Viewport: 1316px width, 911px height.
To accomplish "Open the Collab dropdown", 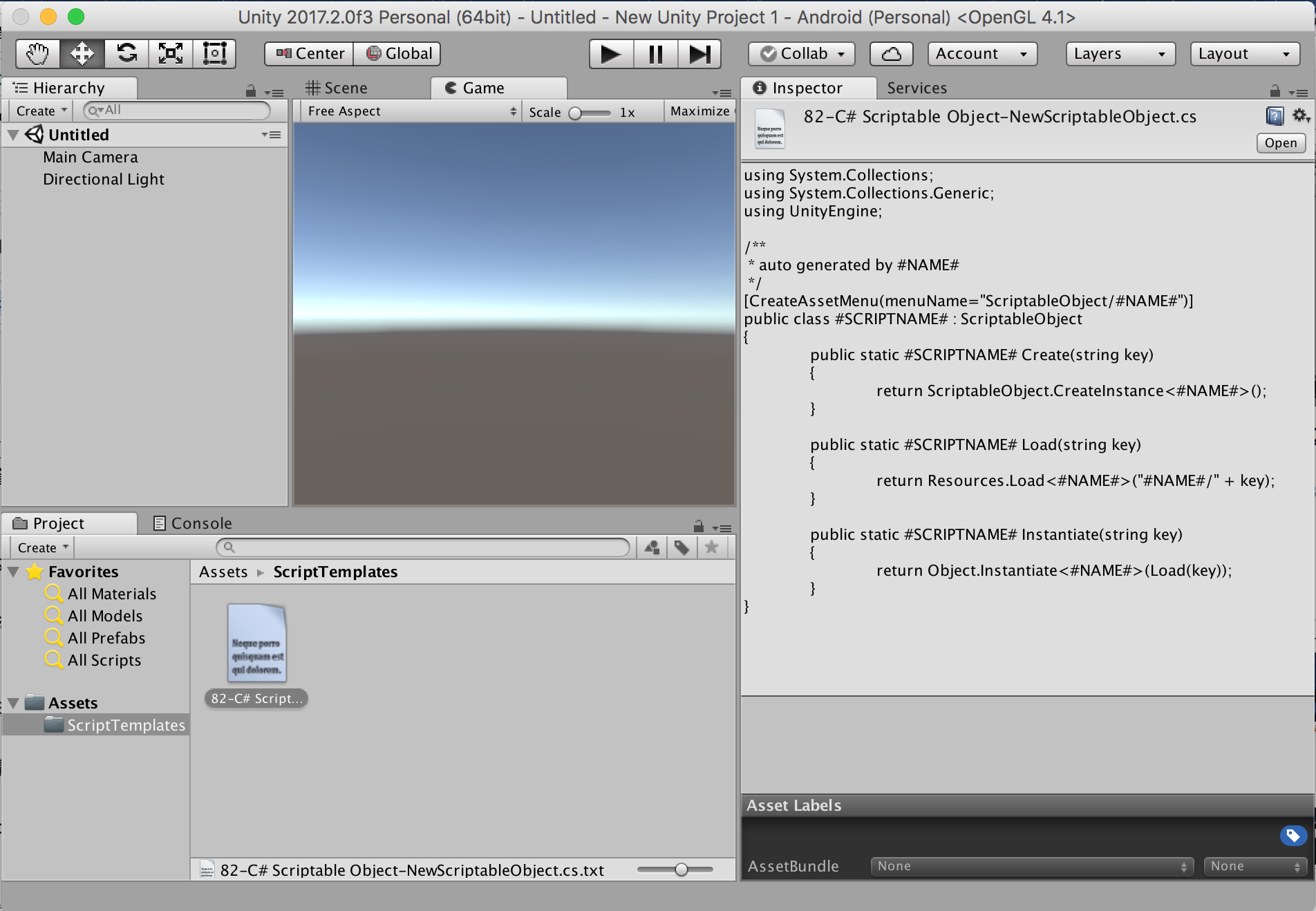I will pyautogui.click(x=802, y=54).
